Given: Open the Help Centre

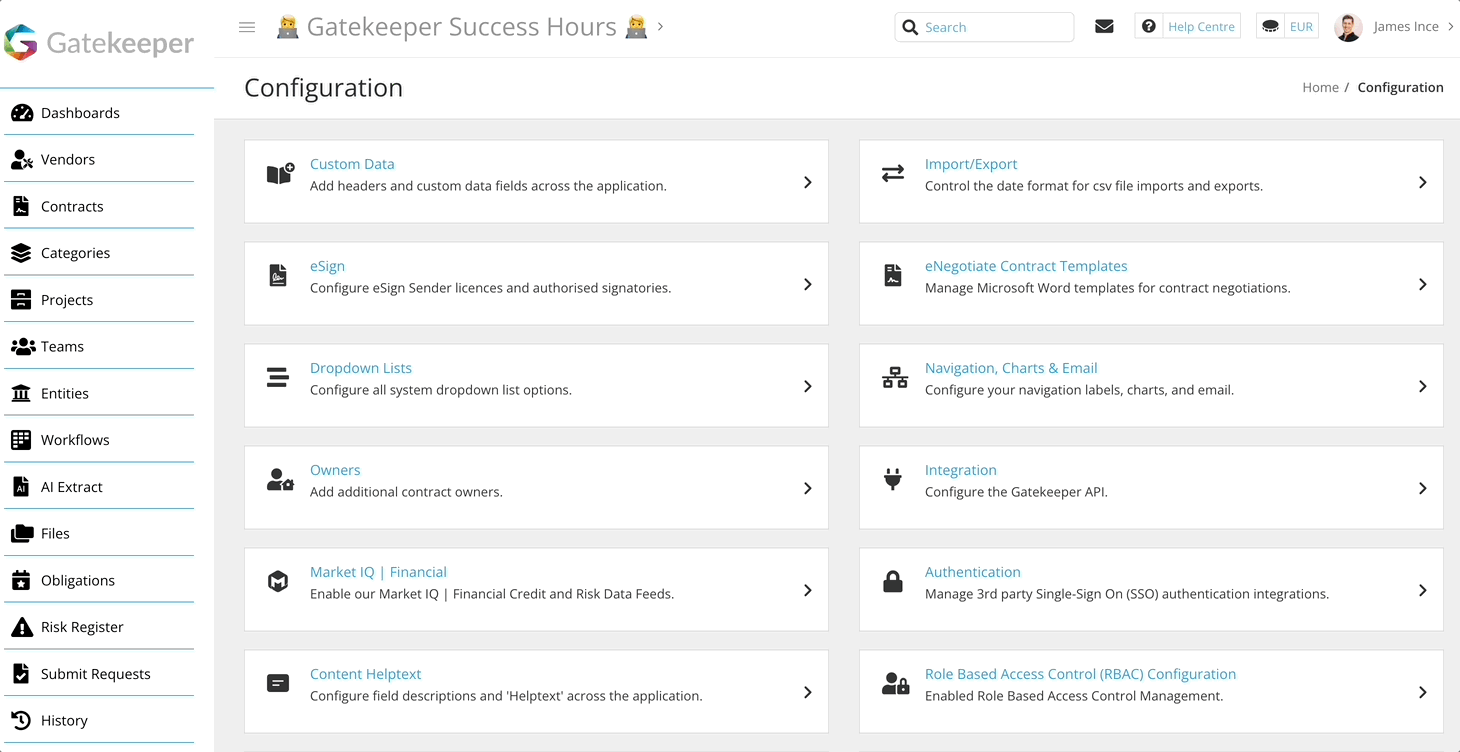Looking at the screenshot, I should pos(1199,26).
